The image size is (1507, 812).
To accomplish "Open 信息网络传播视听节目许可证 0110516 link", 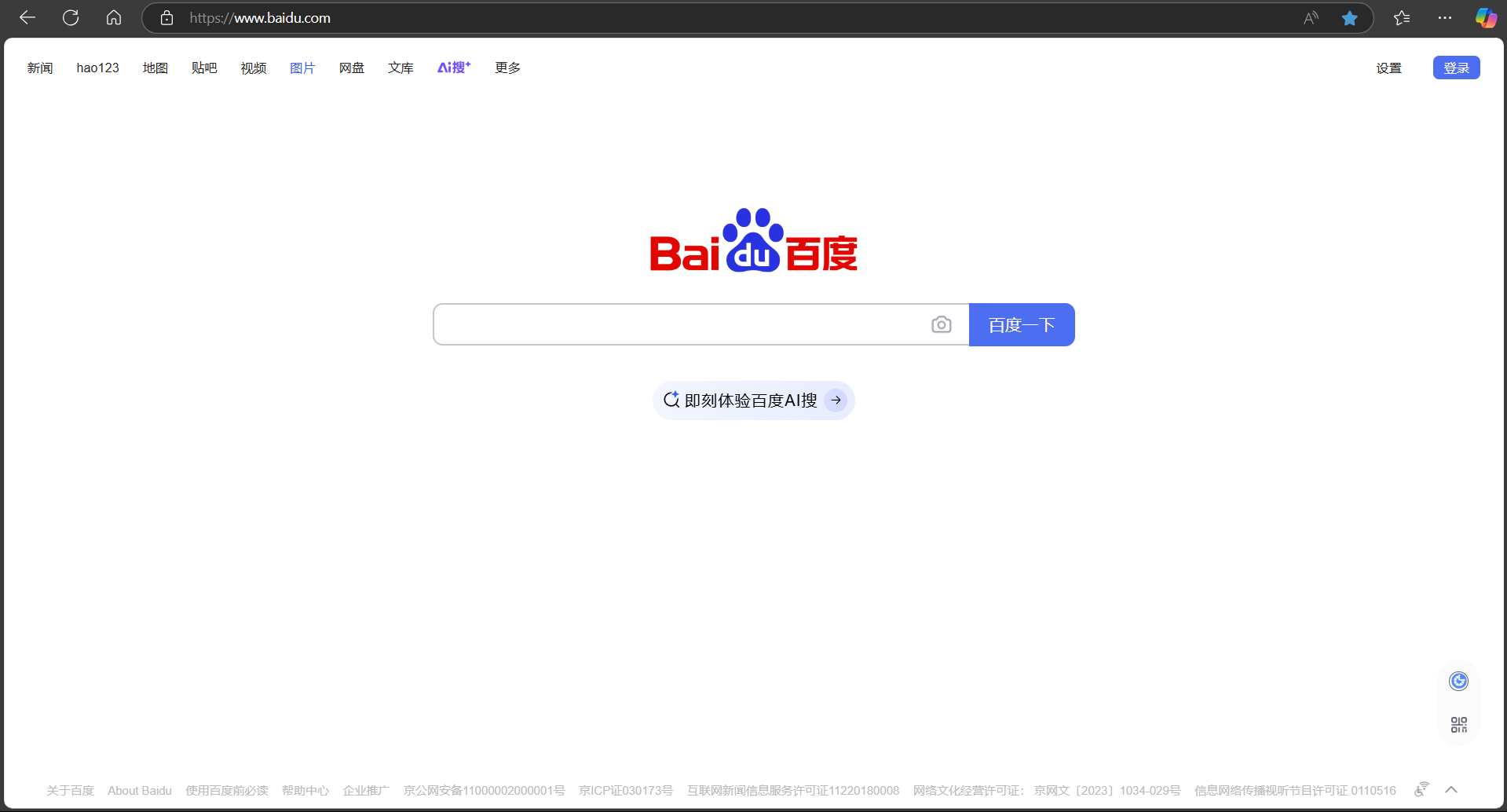I will (1295, 791).
